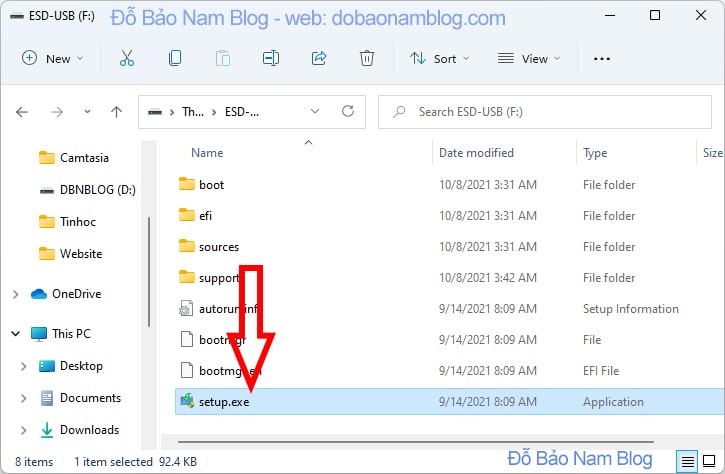Select the support folder icon
The image size is (725, 474).
tap(187, 277)
